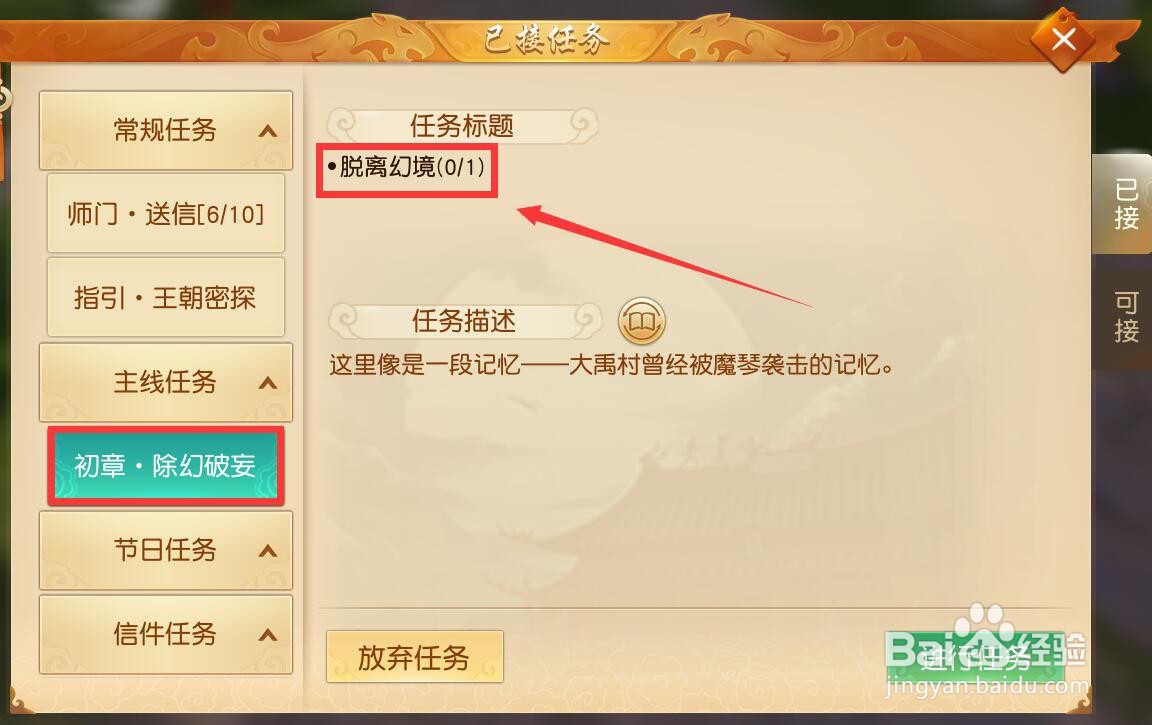This screenshot has height=725, width=1152.
Task: Toggle the 节日任务 category chevron
Action: pos(267,551)
